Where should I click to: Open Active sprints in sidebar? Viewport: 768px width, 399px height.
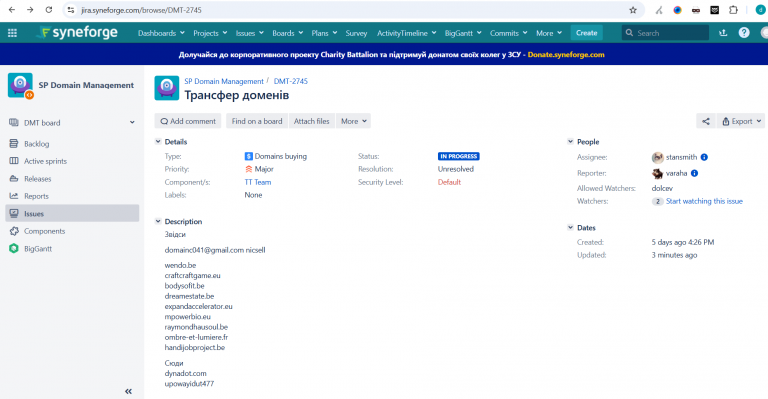45,161
